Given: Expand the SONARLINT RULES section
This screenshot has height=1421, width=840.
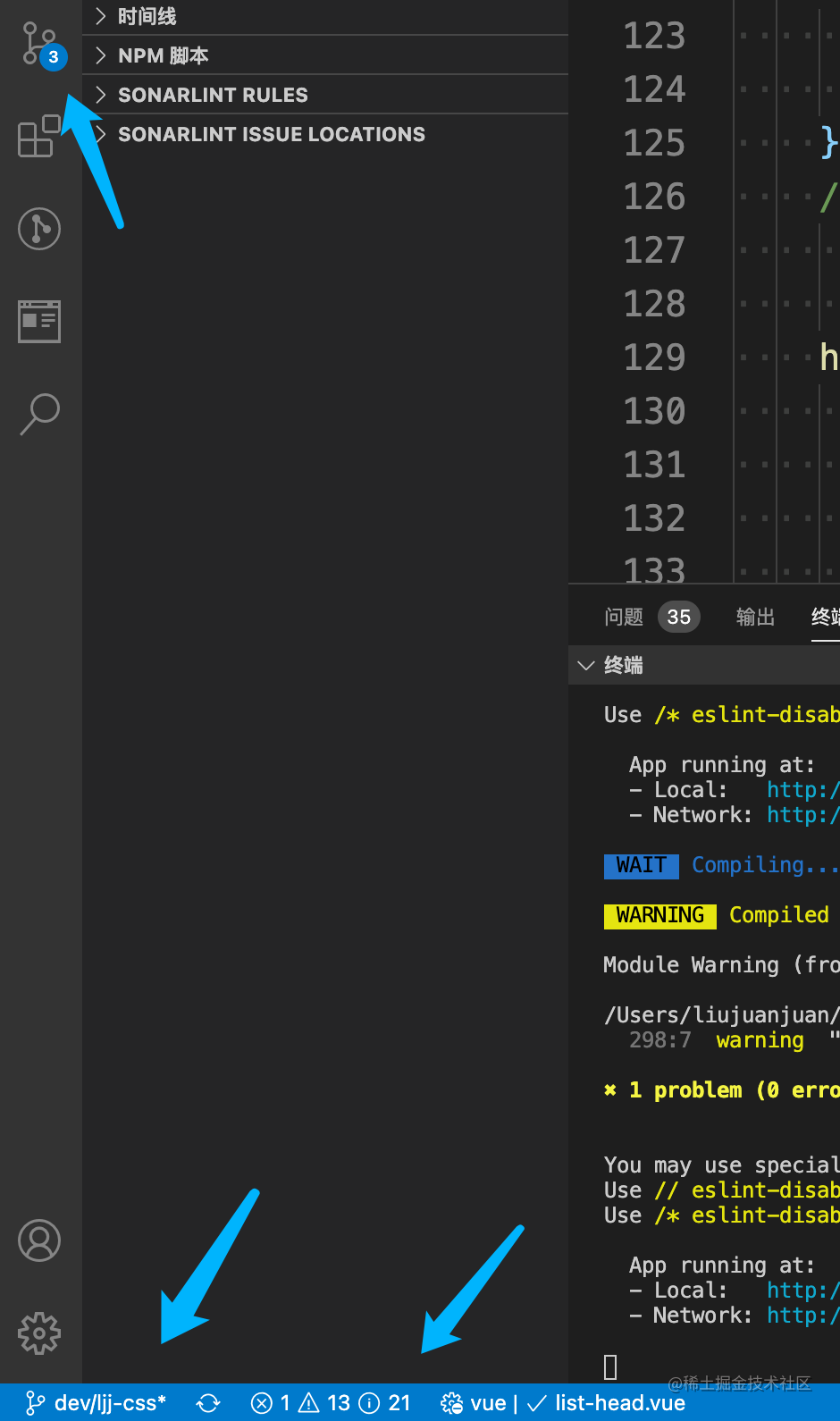Looking at the screenshot, I should (325, 95).
